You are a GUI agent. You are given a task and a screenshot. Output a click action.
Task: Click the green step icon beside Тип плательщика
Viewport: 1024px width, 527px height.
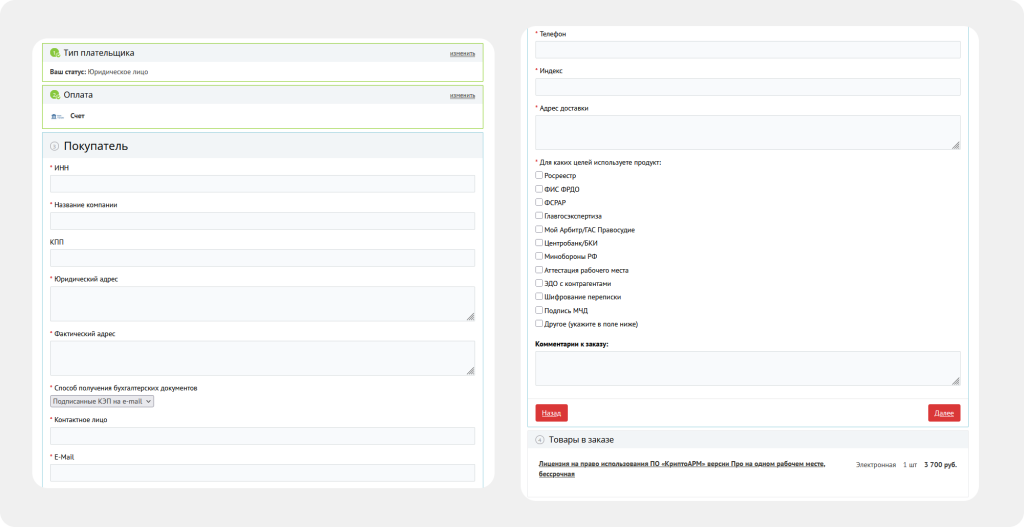coord(55,52)
